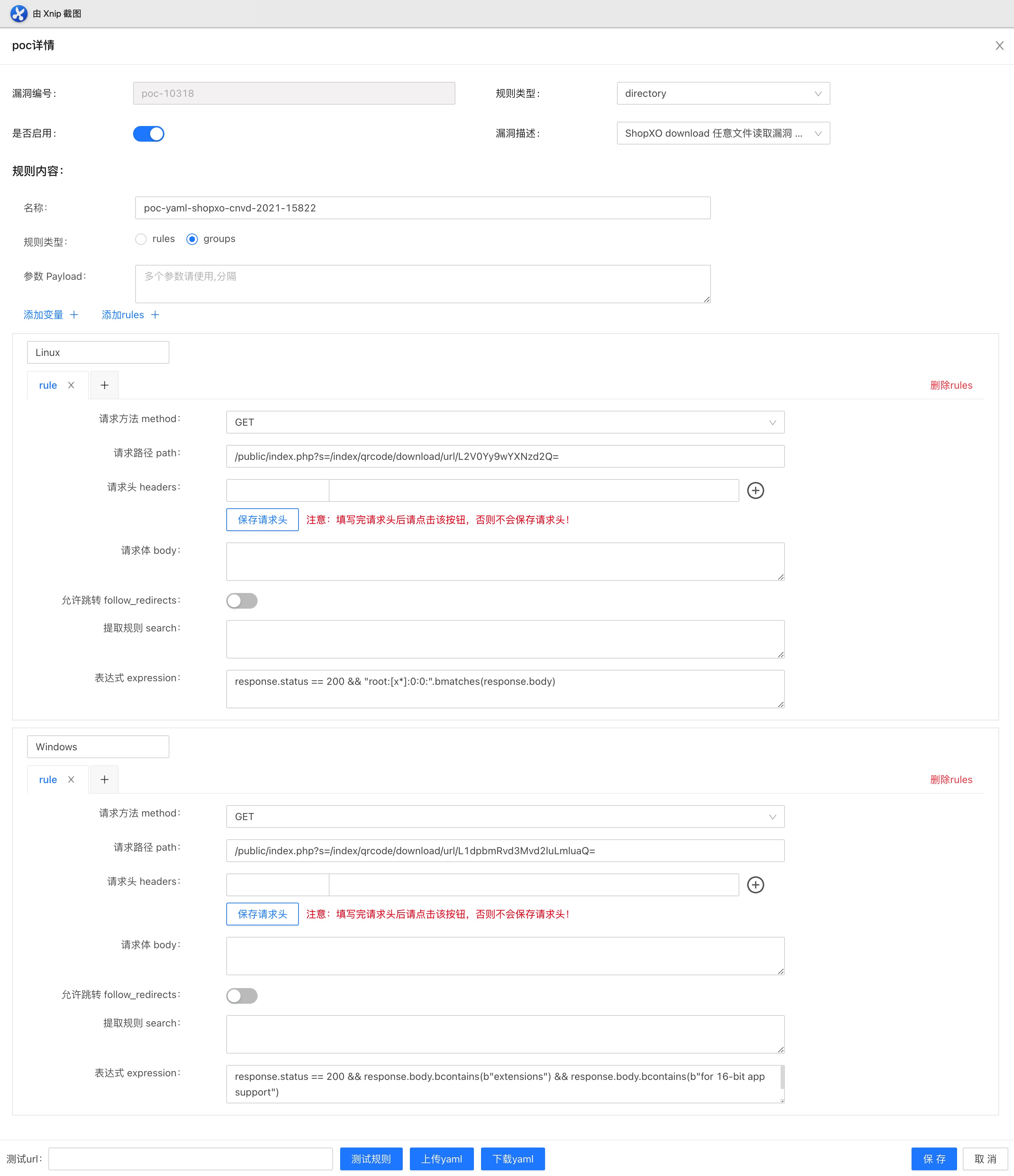
Task: Close the rule tab in Linux group
Action: click(x=71, y=385)
